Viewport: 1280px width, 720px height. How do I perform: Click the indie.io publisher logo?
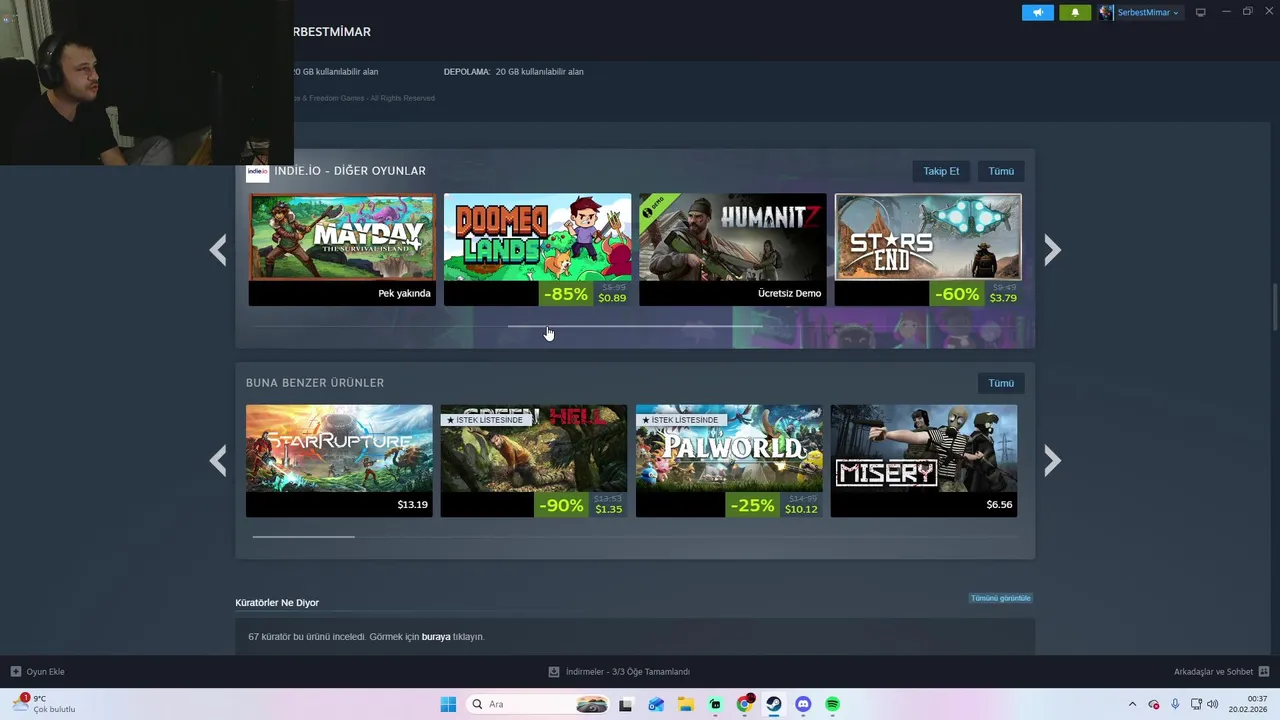click(257, 171)
